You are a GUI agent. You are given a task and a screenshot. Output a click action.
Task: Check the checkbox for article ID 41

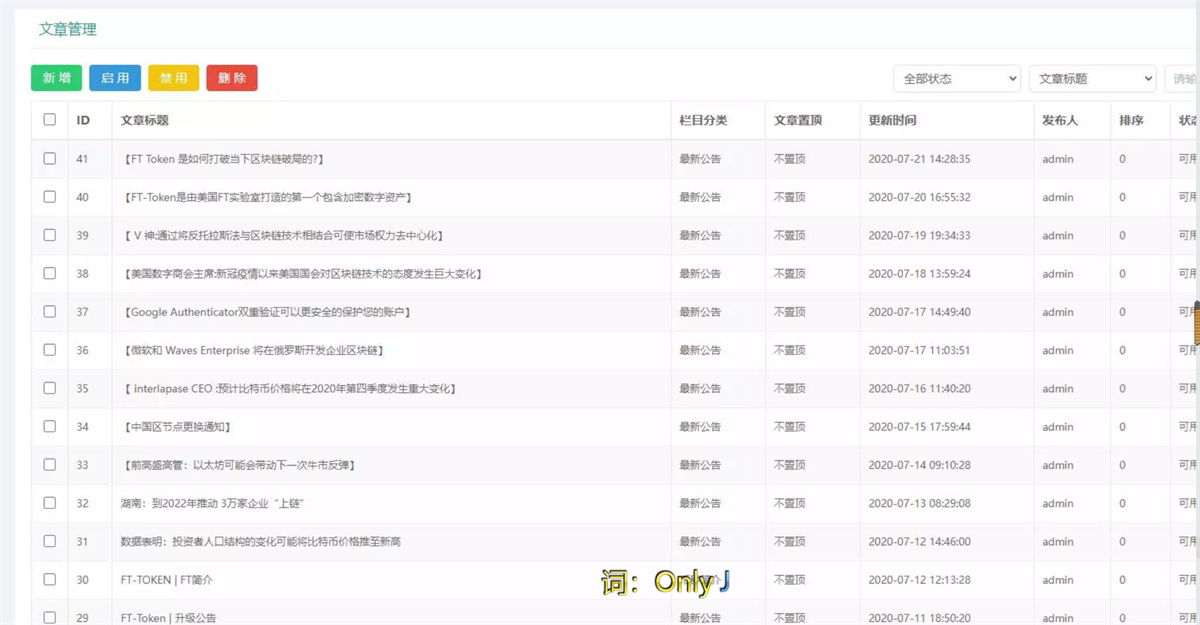[x=47, y=159]
